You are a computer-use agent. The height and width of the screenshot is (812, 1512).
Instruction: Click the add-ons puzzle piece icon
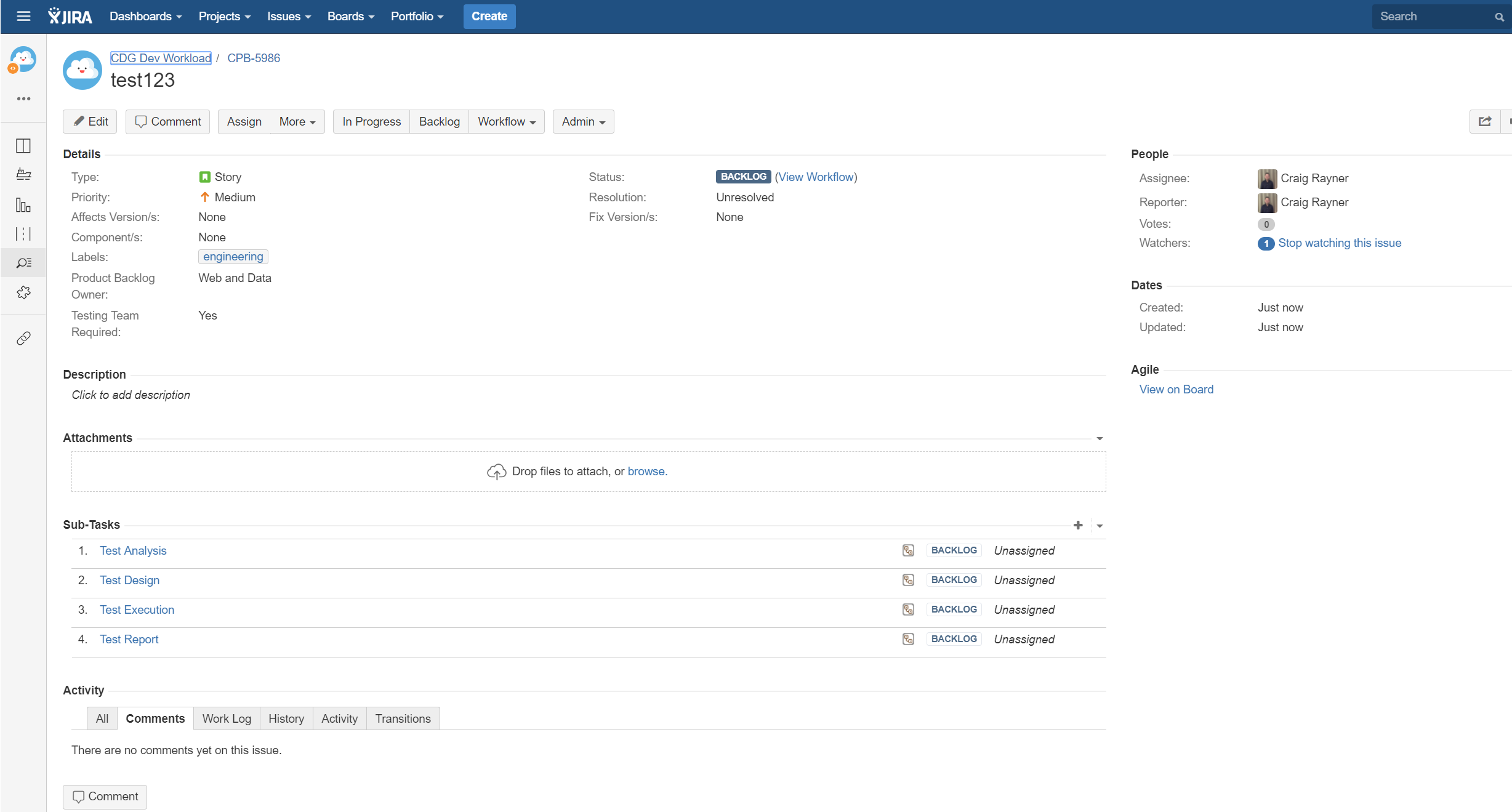click(x=23, y=292)
